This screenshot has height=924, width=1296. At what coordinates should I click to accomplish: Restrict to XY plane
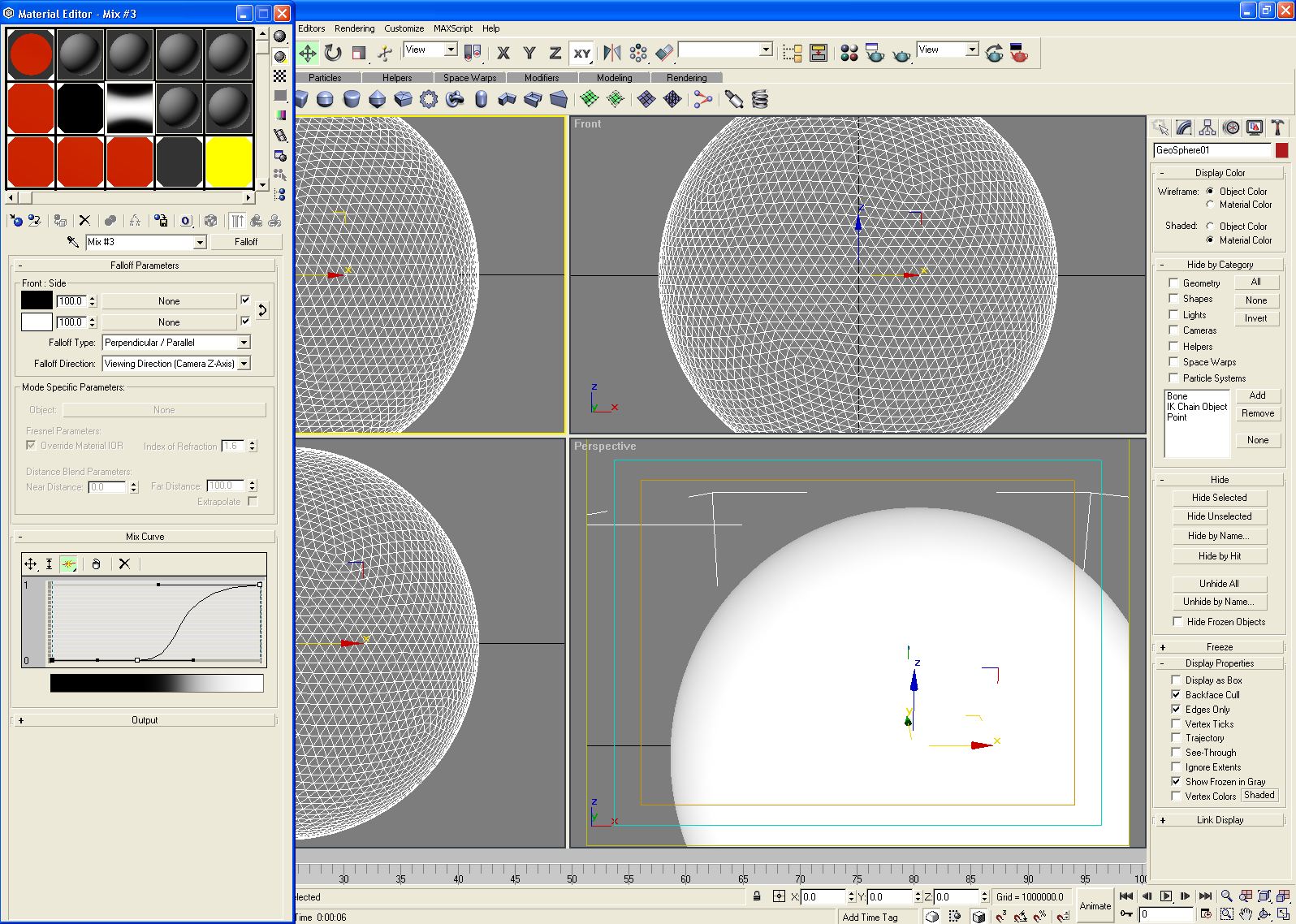(x=581, y=54)
